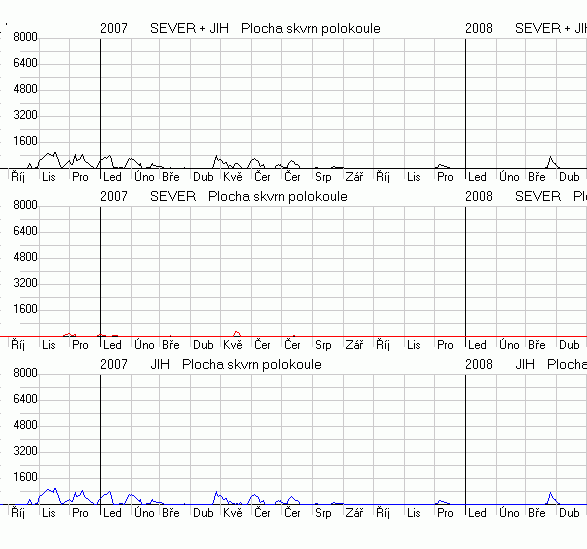The image size is (587, 549).
Task: Click the Kvě month label in red SEVER chart
Action: [233, 345]
